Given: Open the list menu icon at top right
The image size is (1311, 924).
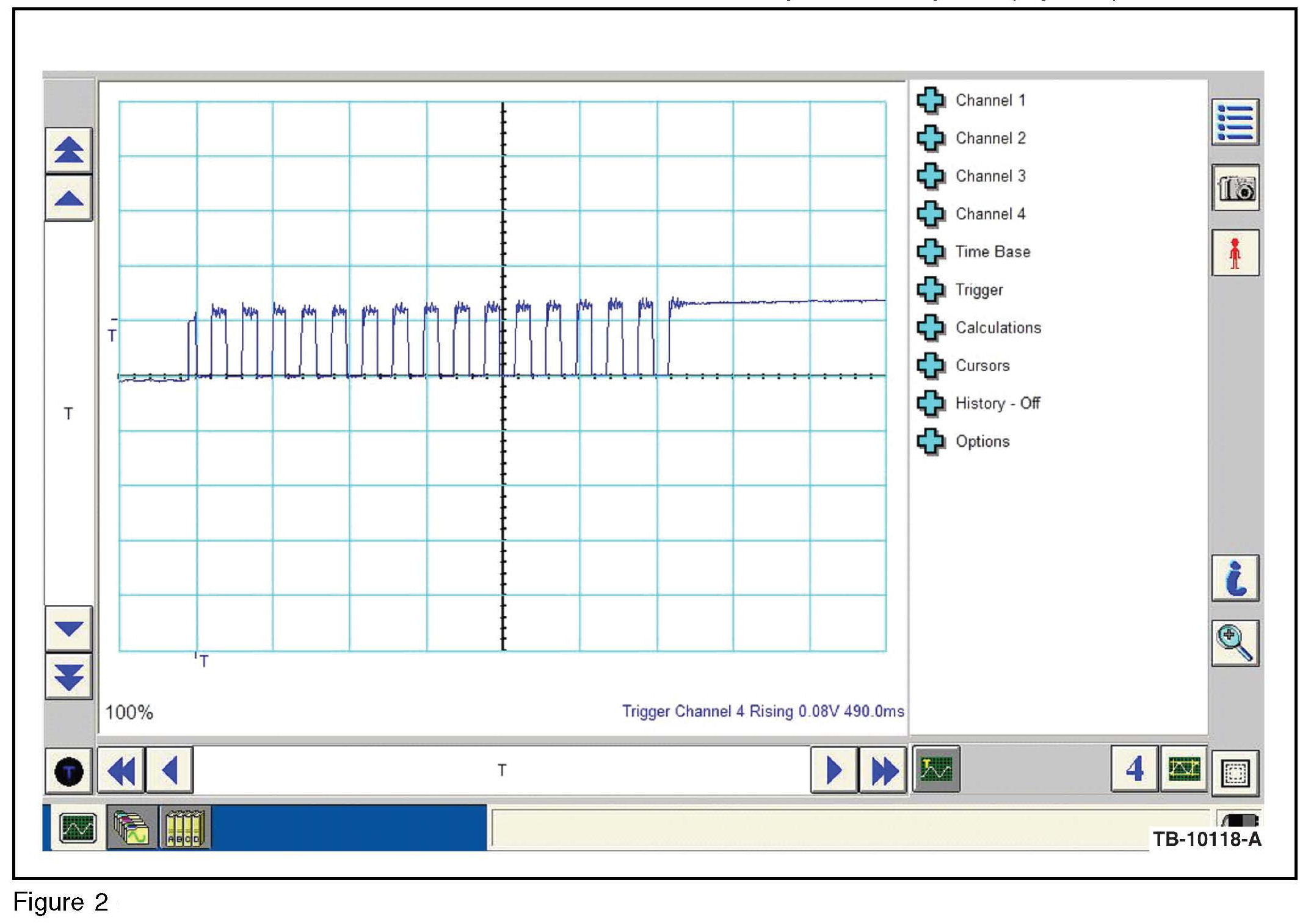Looking at the screenshot, I should [1235, 122].
